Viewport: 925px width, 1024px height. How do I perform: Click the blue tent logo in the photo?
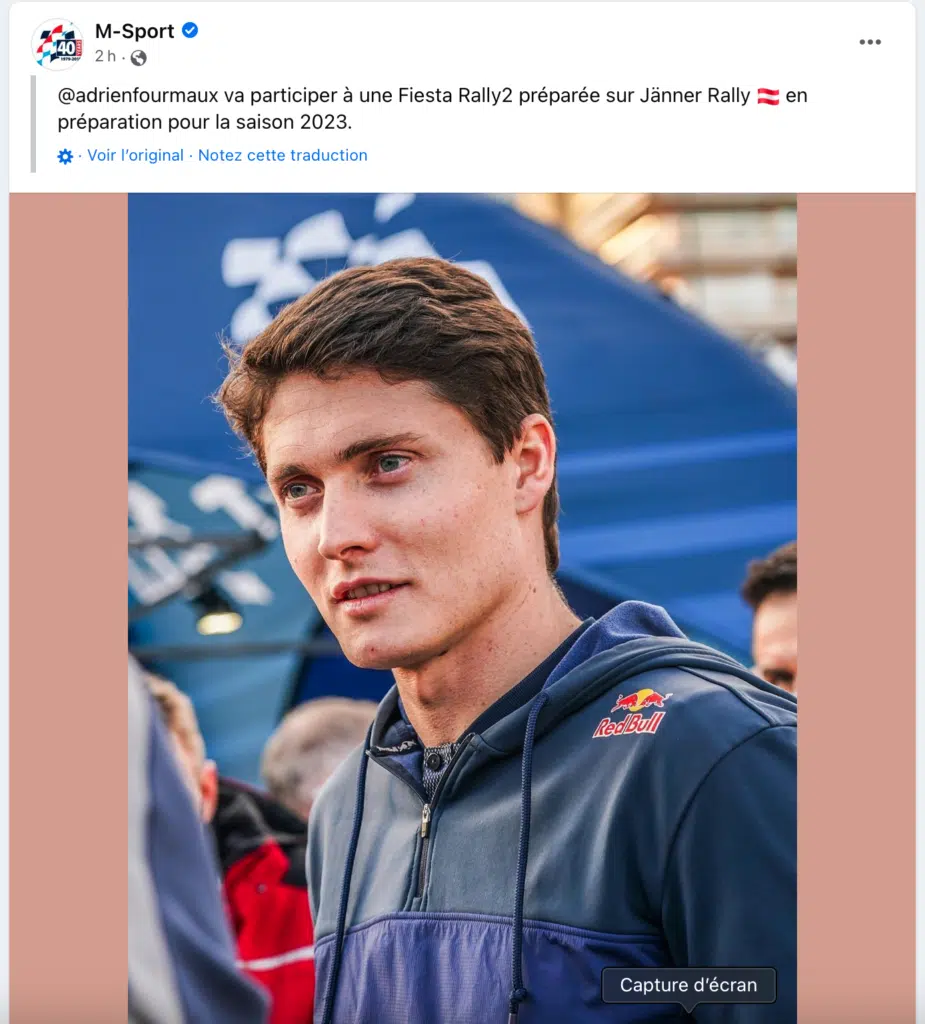tap(300, 260)
